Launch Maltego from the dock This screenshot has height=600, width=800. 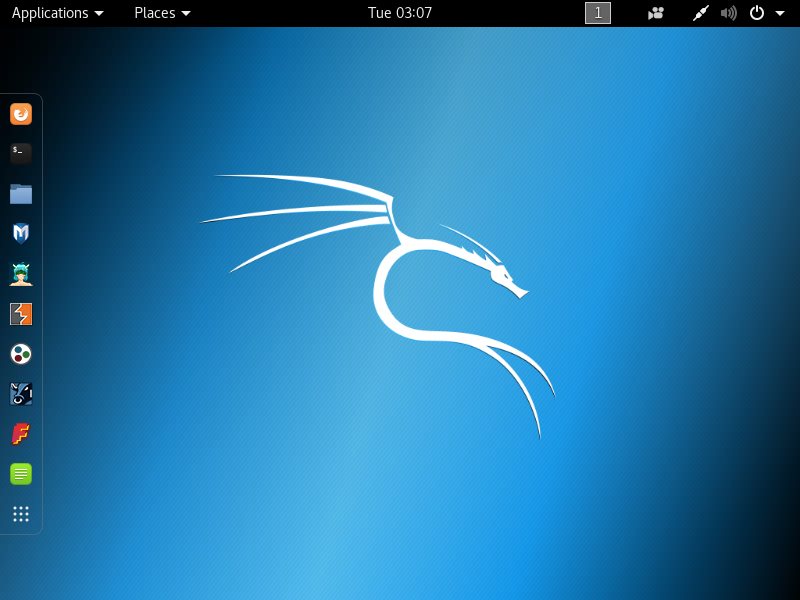click(x=21, y=354)
